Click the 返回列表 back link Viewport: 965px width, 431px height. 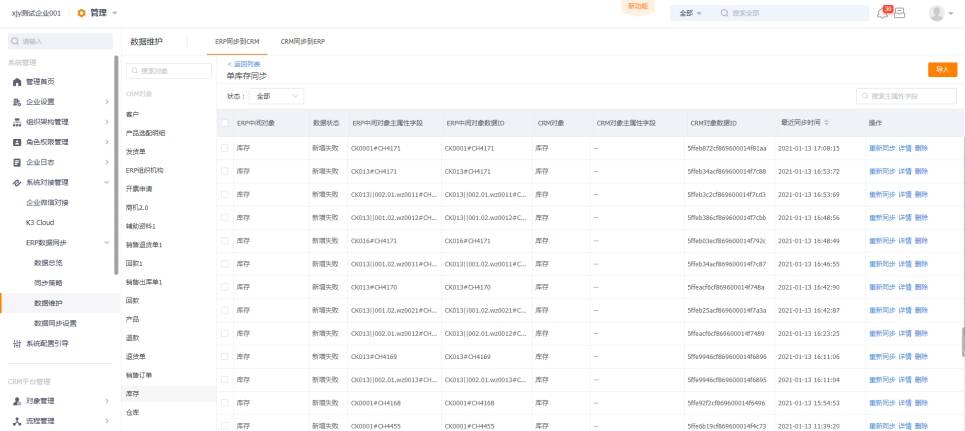[x=244, y=64]
